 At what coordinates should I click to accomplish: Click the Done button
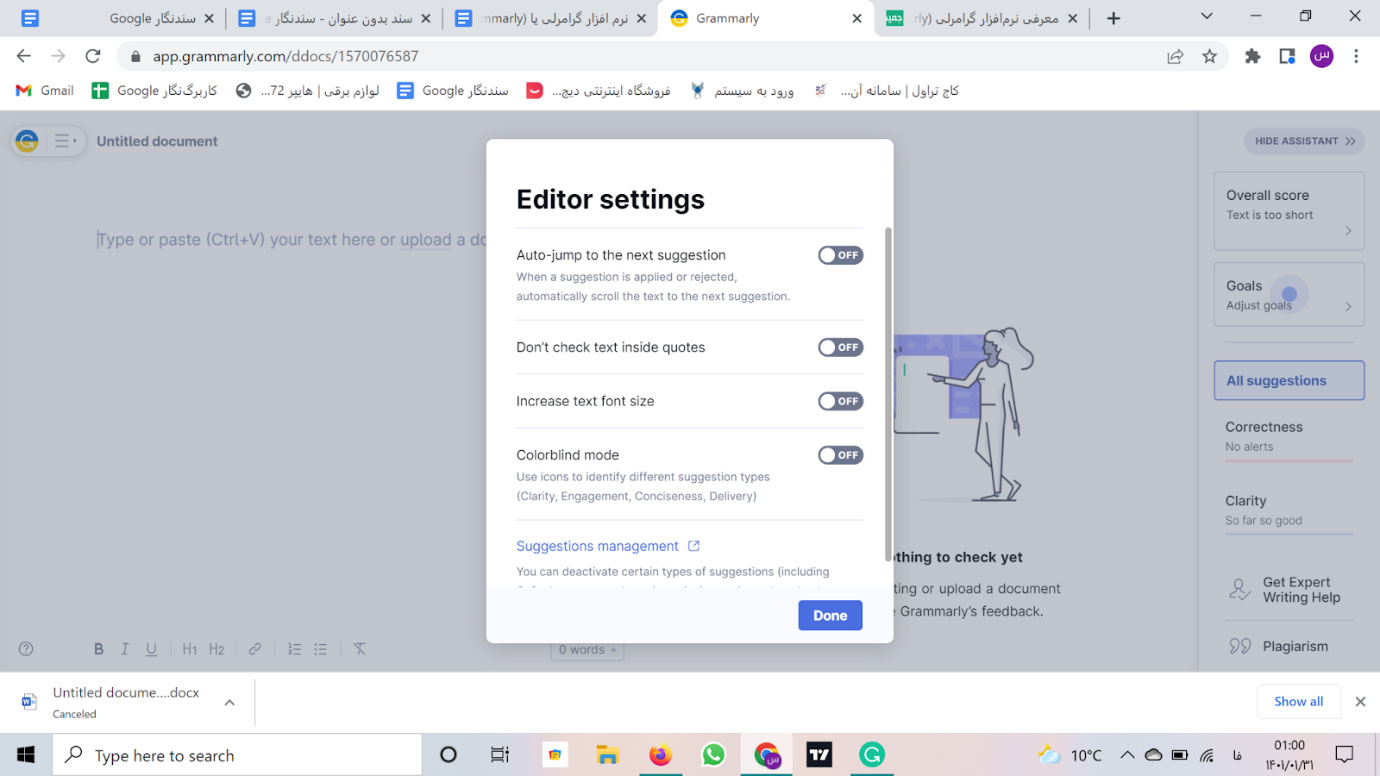(x=830, y=615)
